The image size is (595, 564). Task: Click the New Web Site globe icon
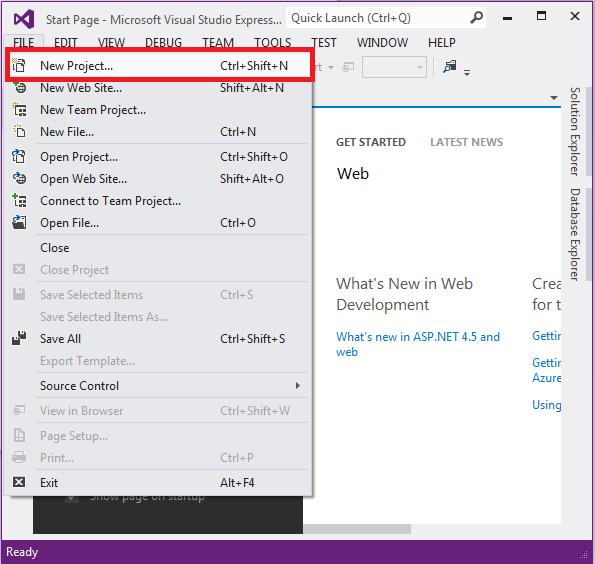click(20, 88)
